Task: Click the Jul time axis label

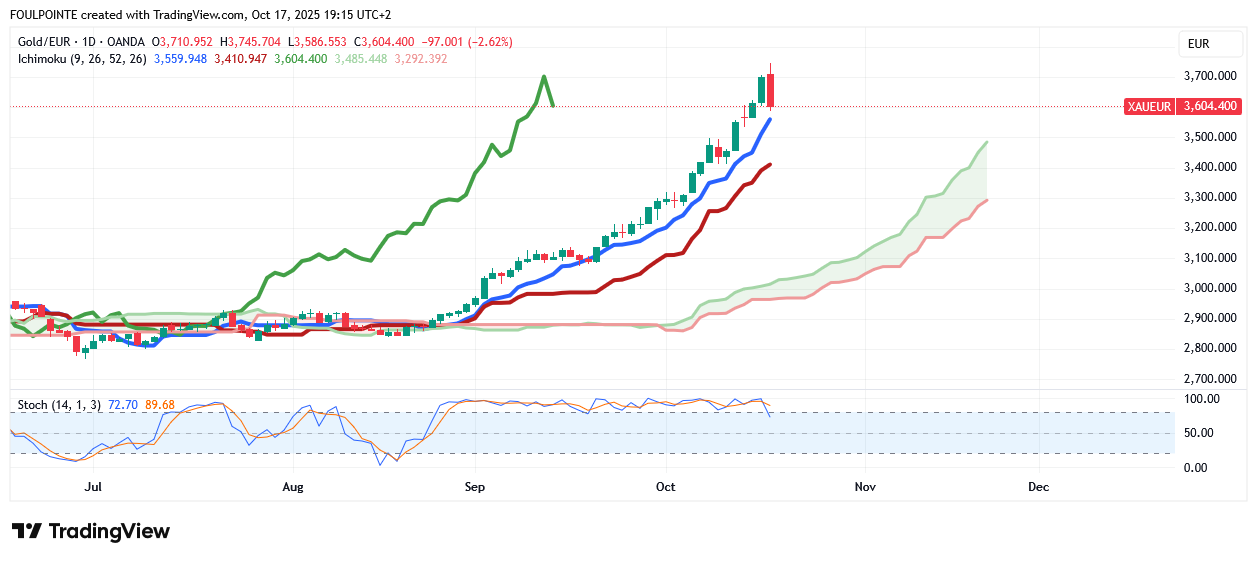Action: point(93,487)
